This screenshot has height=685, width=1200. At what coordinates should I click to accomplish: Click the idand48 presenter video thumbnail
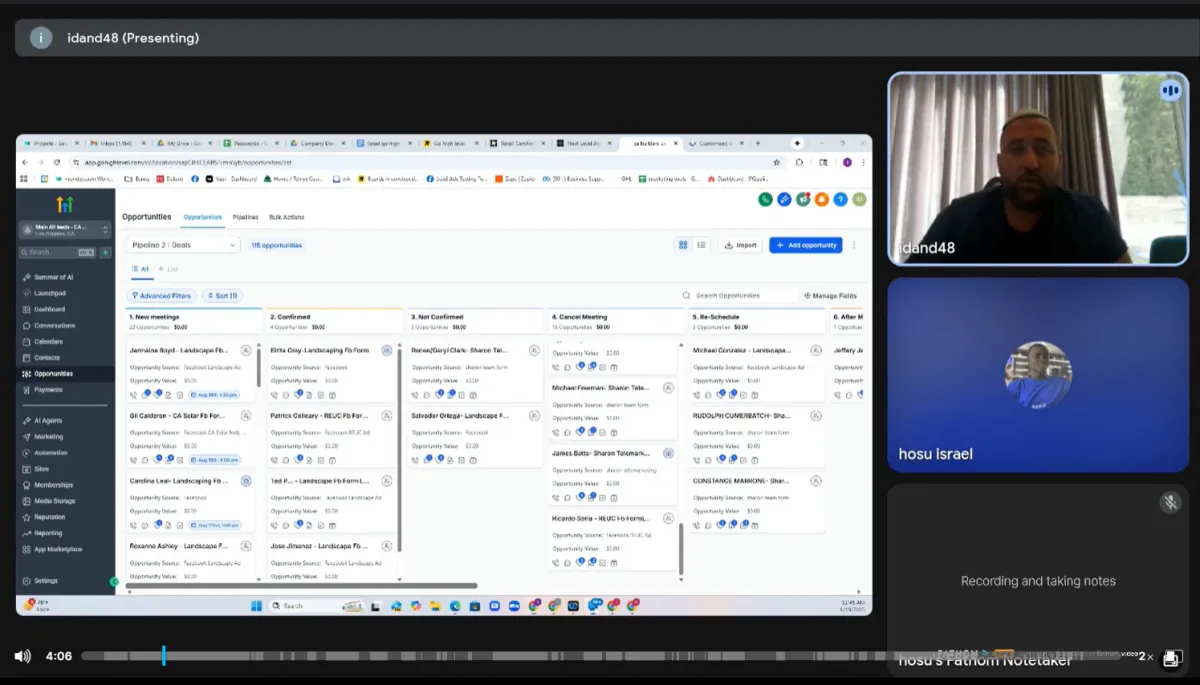[1038, 168]
